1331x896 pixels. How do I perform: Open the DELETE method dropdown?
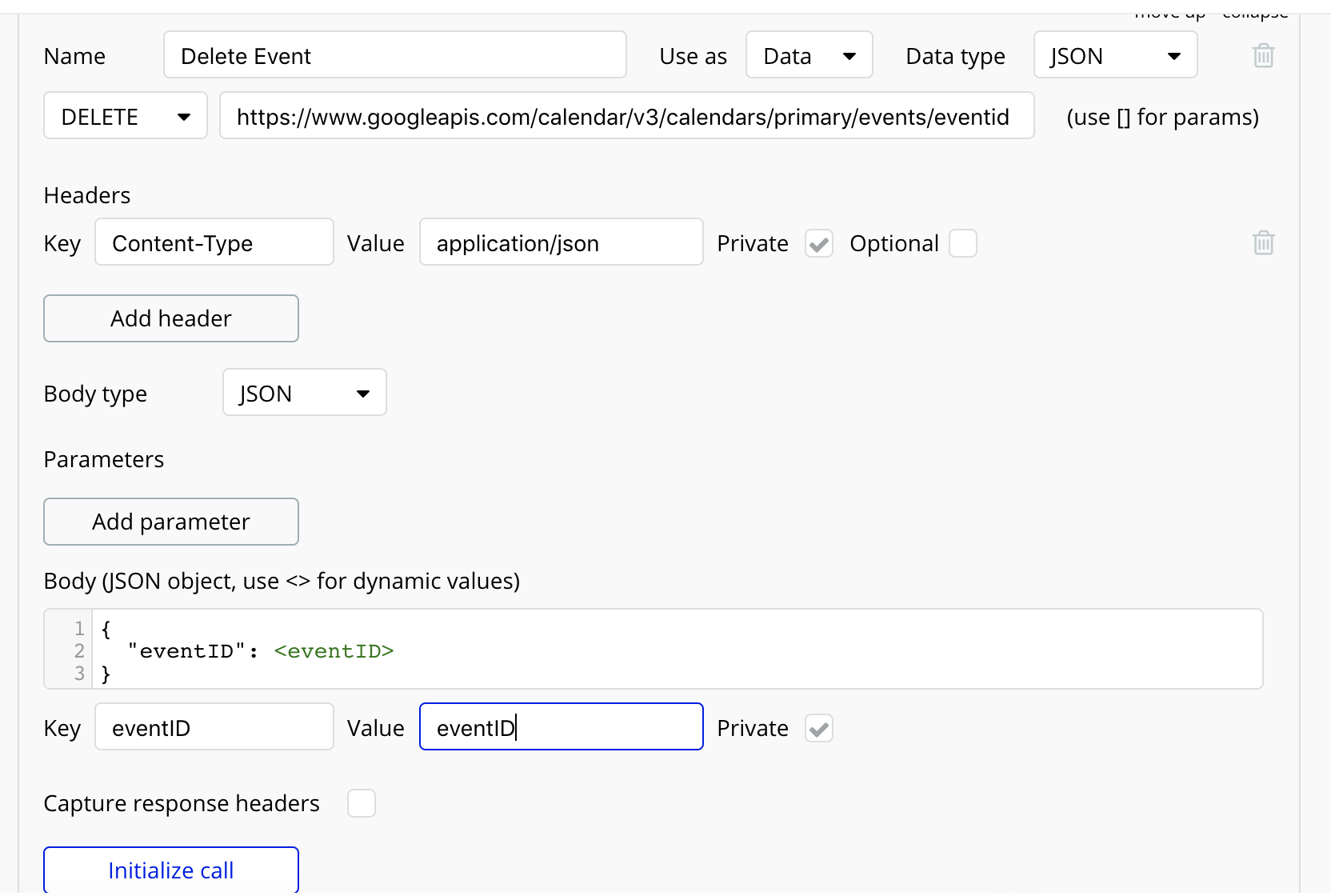click(126, 116)
